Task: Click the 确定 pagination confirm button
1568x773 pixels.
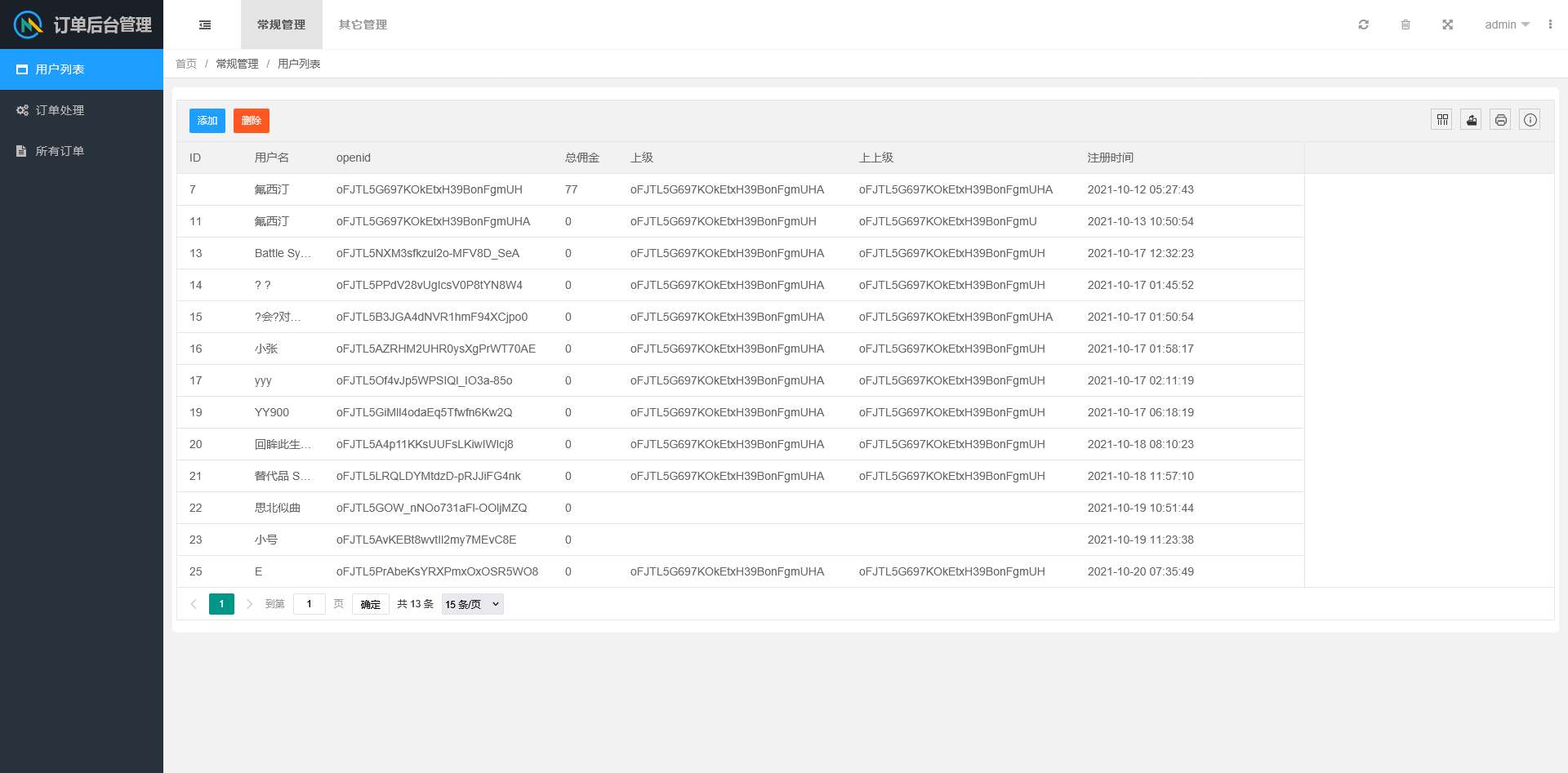Action: (370, 604)
